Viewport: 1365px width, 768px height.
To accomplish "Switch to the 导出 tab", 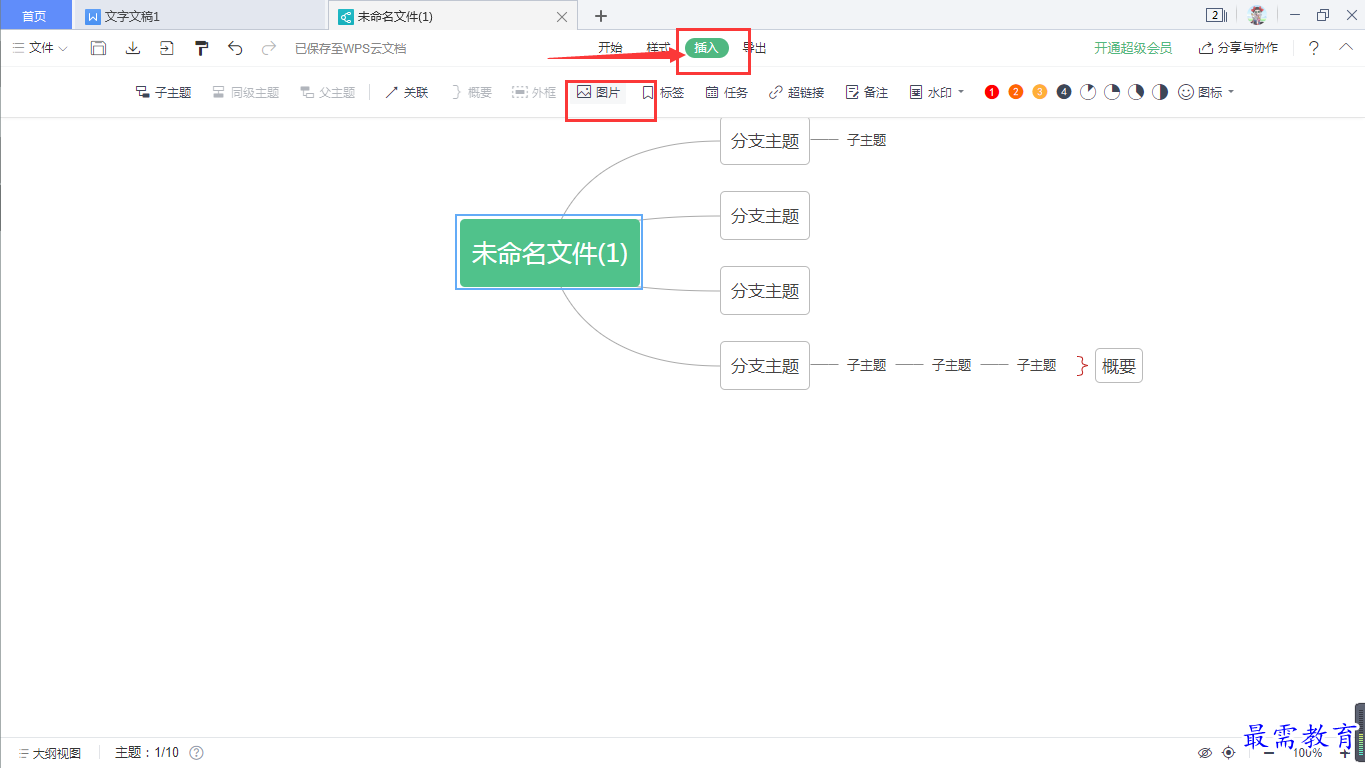I will (x=755, y=48).
